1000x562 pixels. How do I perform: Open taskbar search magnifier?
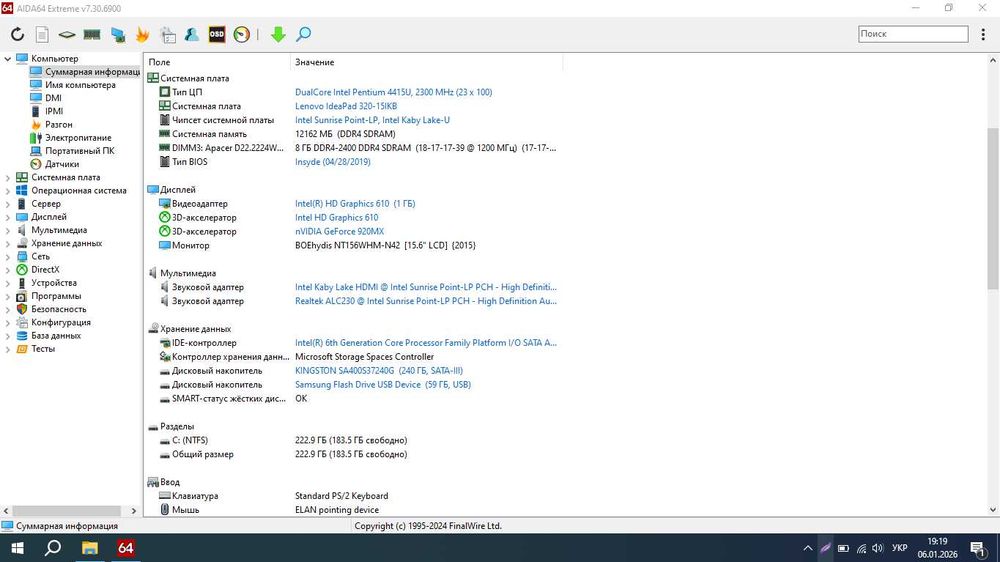(x=54, y=548)
